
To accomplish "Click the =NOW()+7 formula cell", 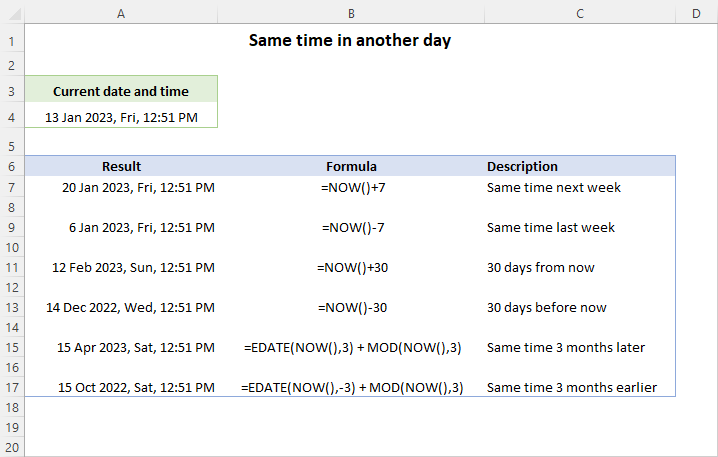I will click(351, 187).
